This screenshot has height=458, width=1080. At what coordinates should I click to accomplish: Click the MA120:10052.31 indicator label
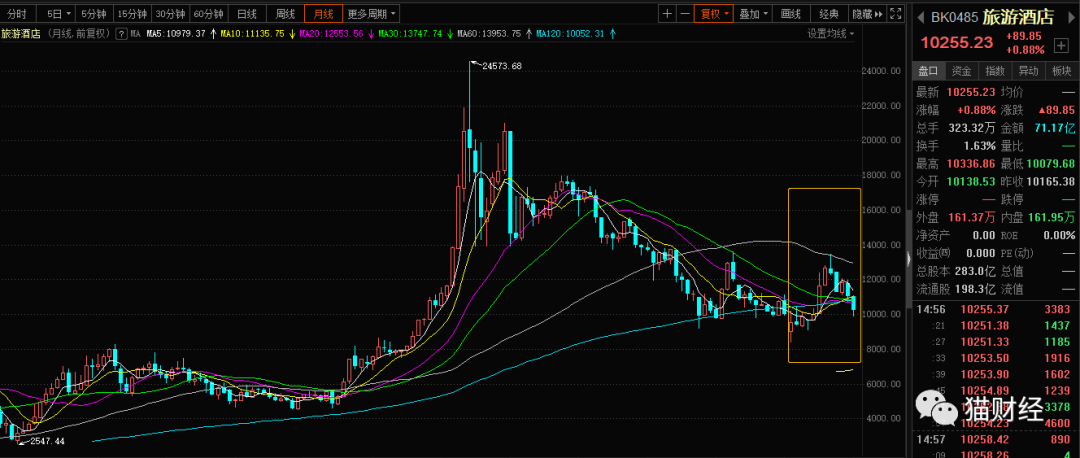coord(571,33)
